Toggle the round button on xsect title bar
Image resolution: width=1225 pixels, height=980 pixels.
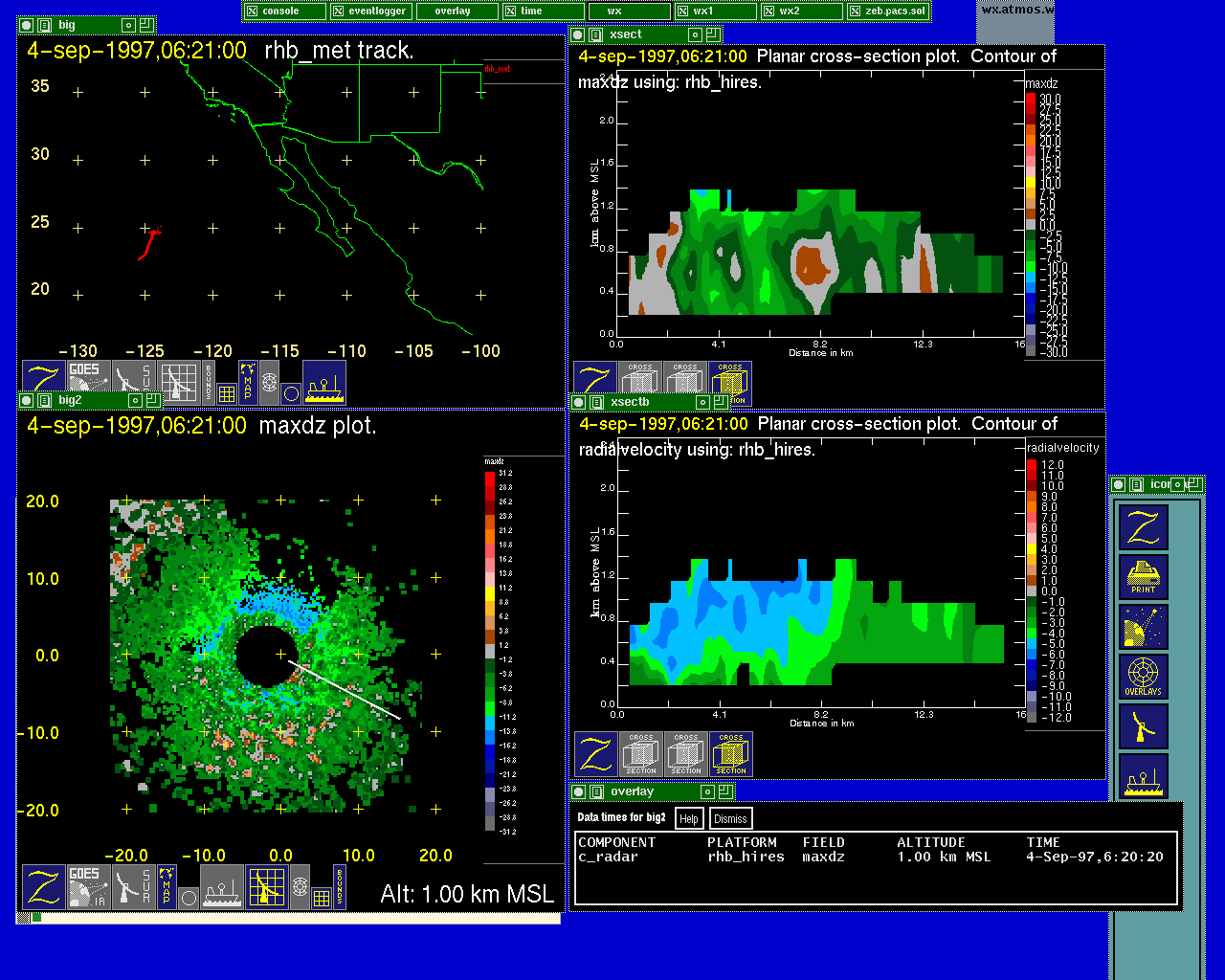578,34
